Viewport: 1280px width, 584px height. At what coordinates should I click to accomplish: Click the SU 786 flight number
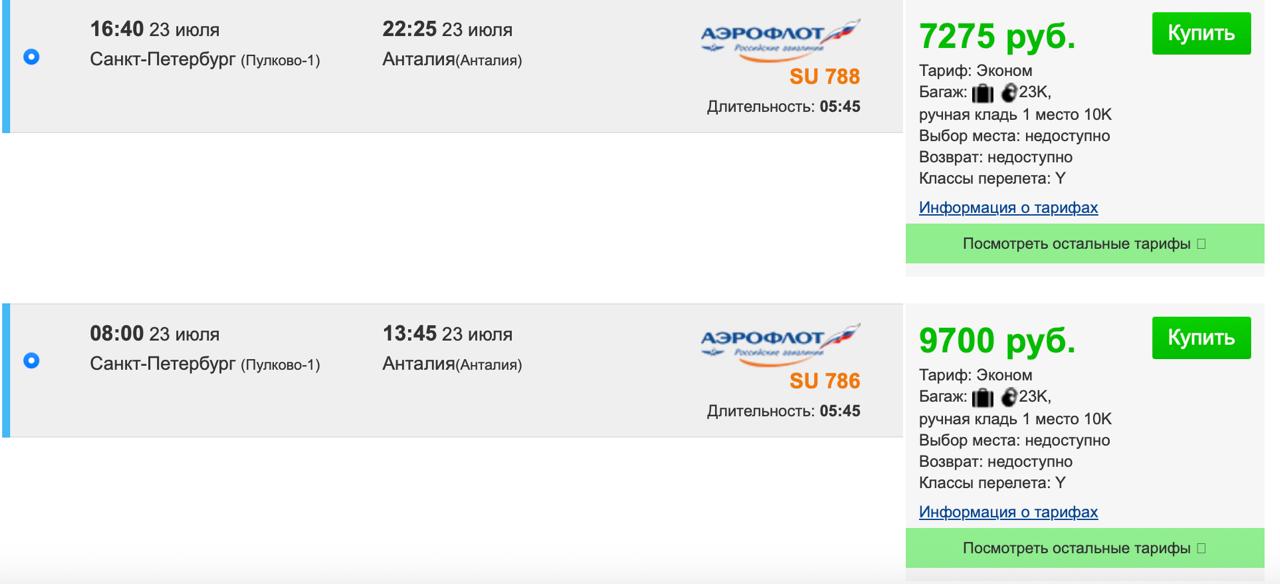pos(824,381)
